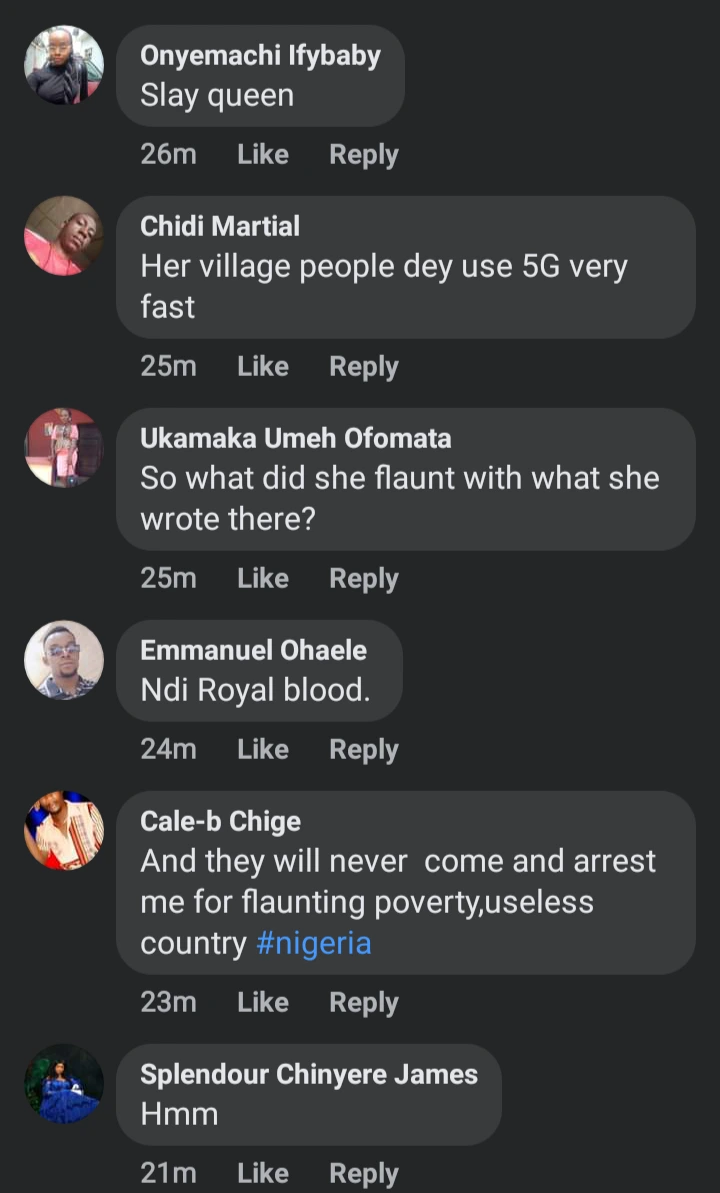Like Ukamaka Umeh Ofomata's comment
Image resolution: width=720 pixels, height=1193 pixels.
pyautogui.click(x=263, y=579)
